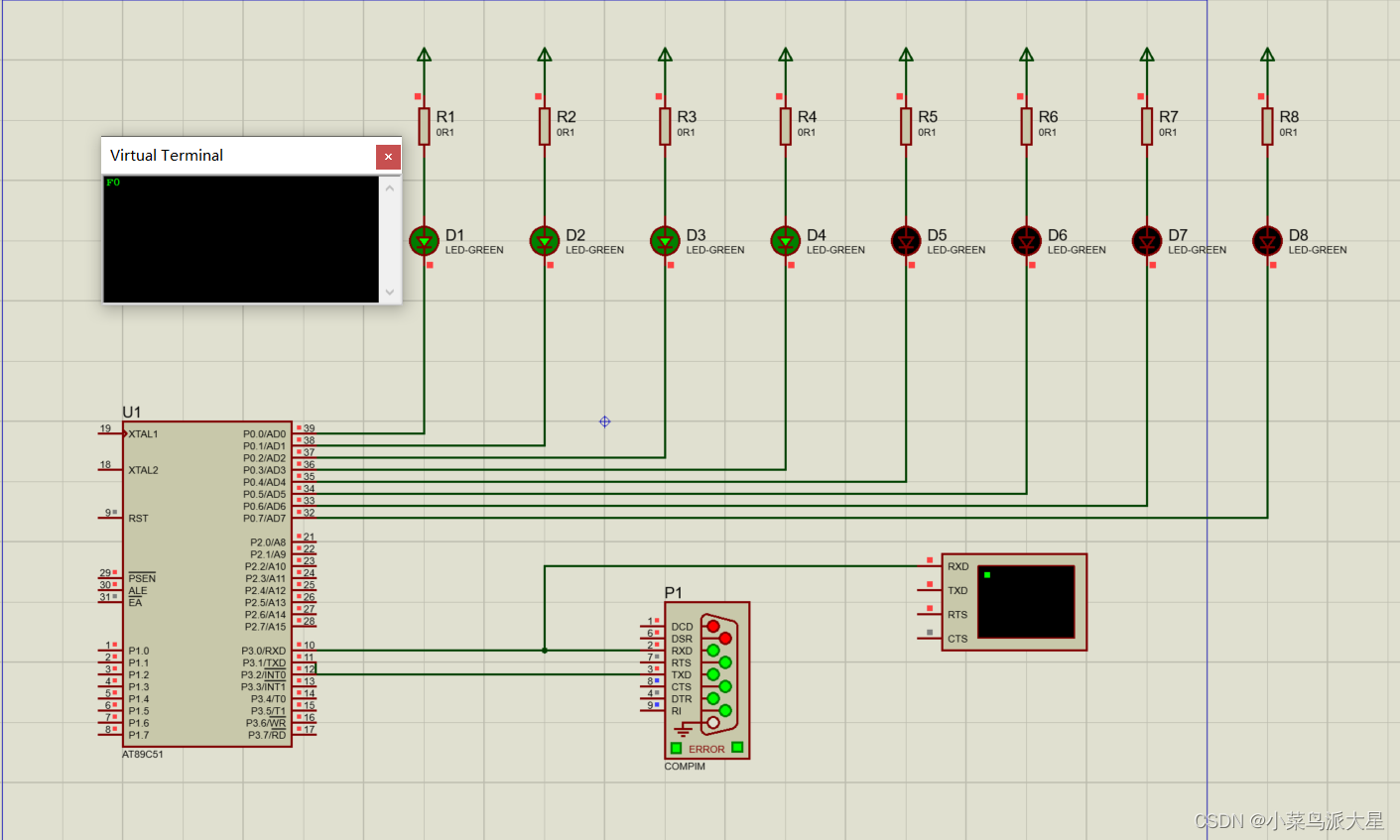This screenshot has height=840, width=1400.
Task: Click the Virtual Terminal scrollbar up arrow
Action: [390, 188]
